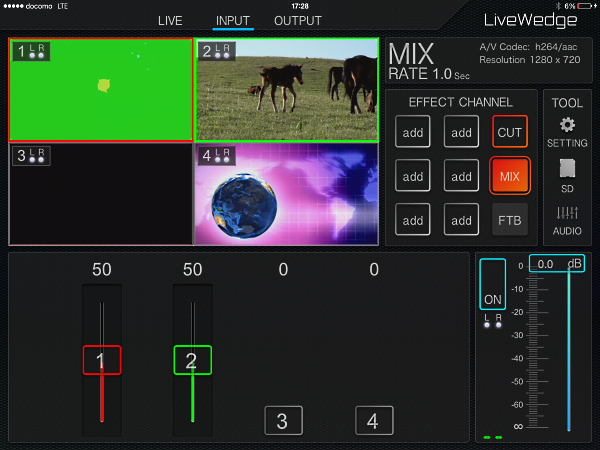Tap the A/V Codec h264/aac text

tap(528, 47)
